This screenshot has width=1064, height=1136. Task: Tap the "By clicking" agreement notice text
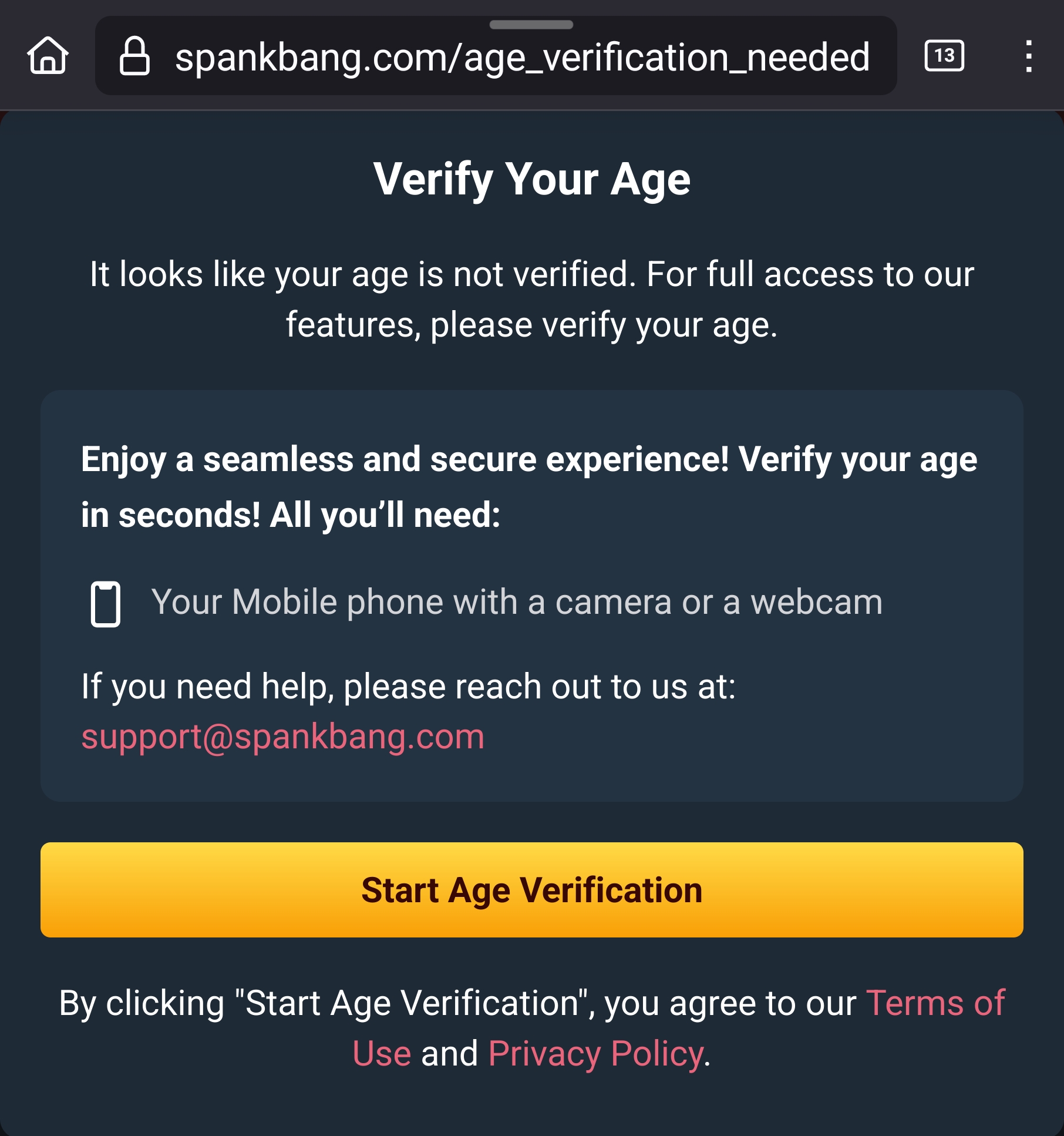458,1003
